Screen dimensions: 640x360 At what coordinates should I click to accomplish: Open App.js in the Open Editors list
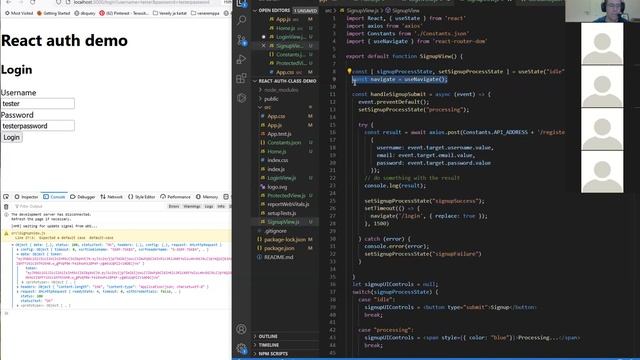click(283, 19)
